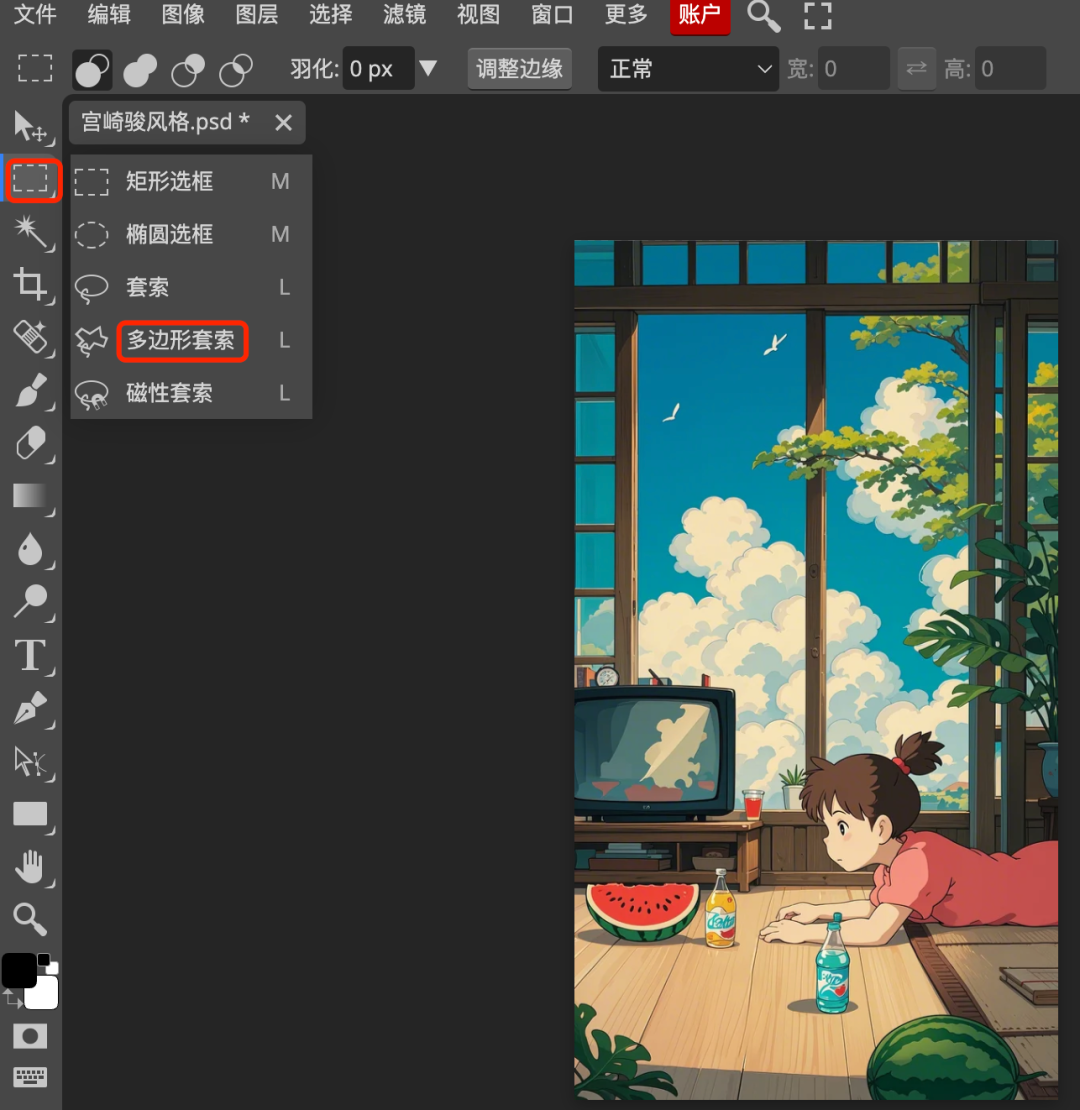Enable the subtract from selection mode
The height and width of the screenshot is (1110, 1080).
[x=188, y=69]
